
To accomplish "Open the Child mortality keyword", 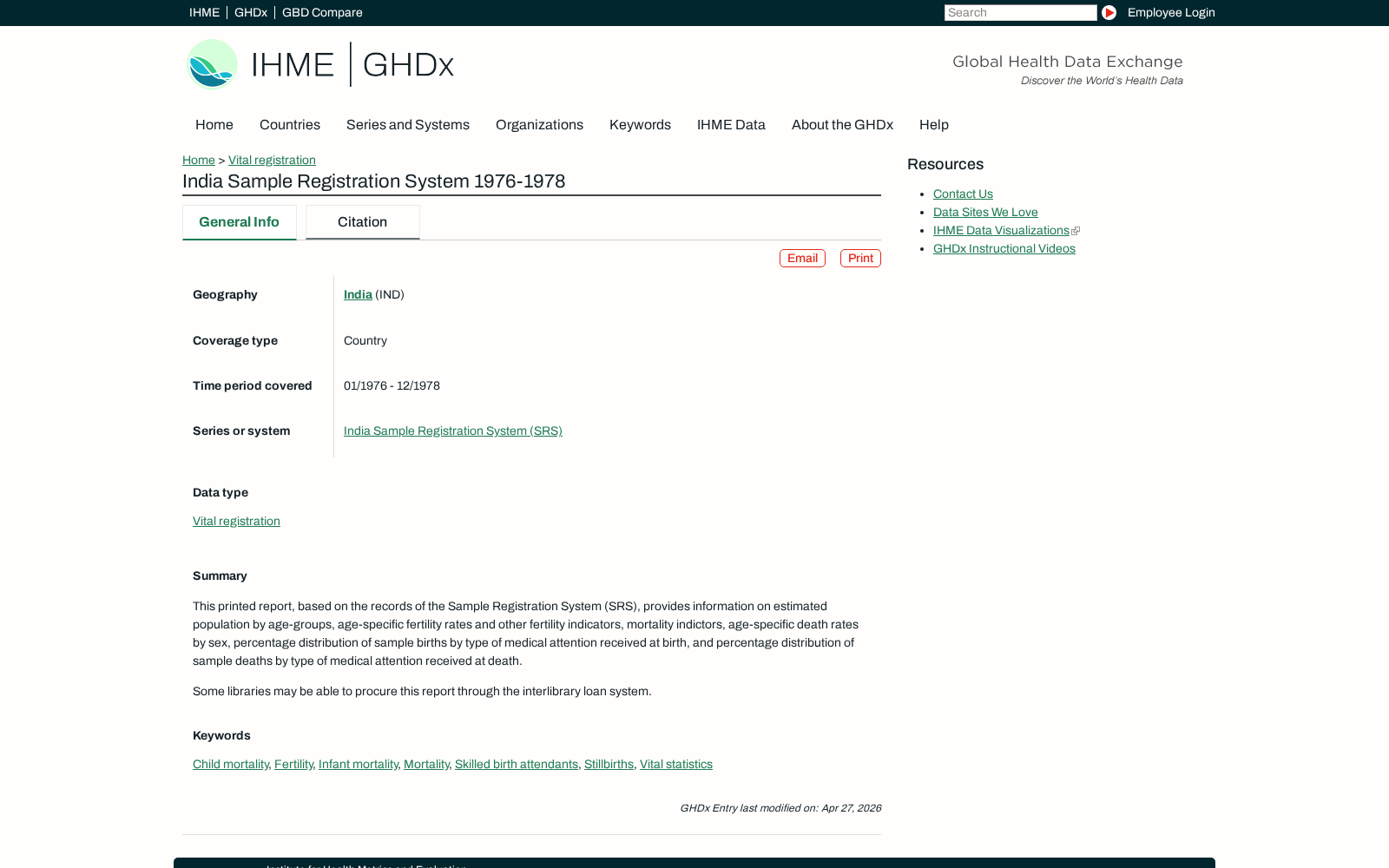I will coord(231,765).
